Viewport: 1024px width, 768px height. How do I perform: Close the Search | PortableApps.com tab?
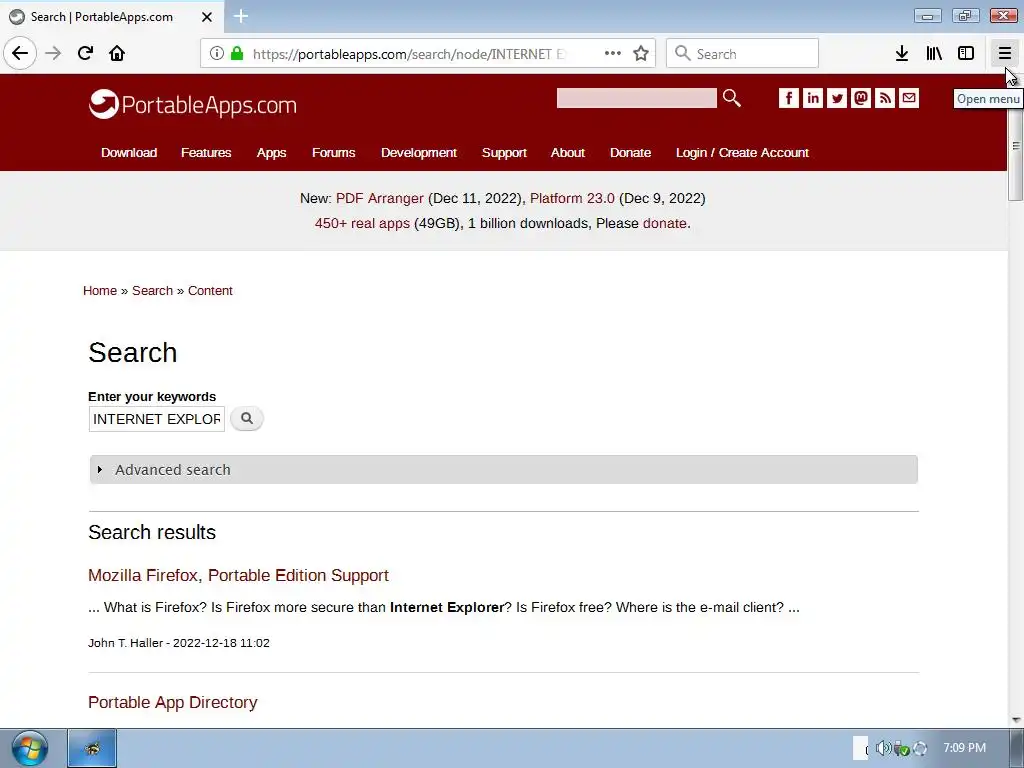point(207,17)
